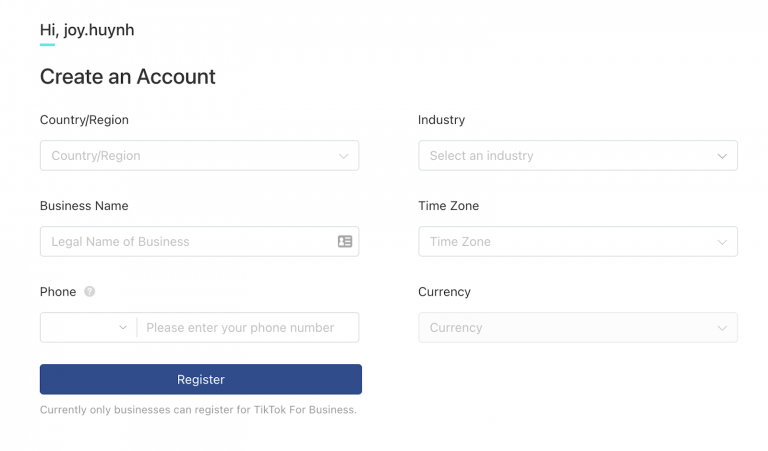Click the chevron arrow inside Country/Region box
Viewport: 768px width, 451px height.
pos(343,156)
